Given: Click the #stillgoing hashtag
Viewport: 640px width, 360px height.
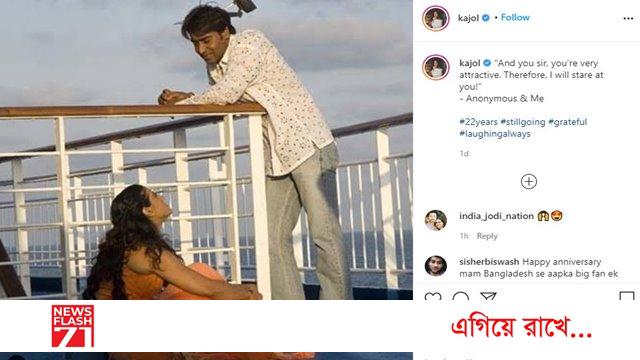Looking at the screenshot, I should (x=523, y=122).
